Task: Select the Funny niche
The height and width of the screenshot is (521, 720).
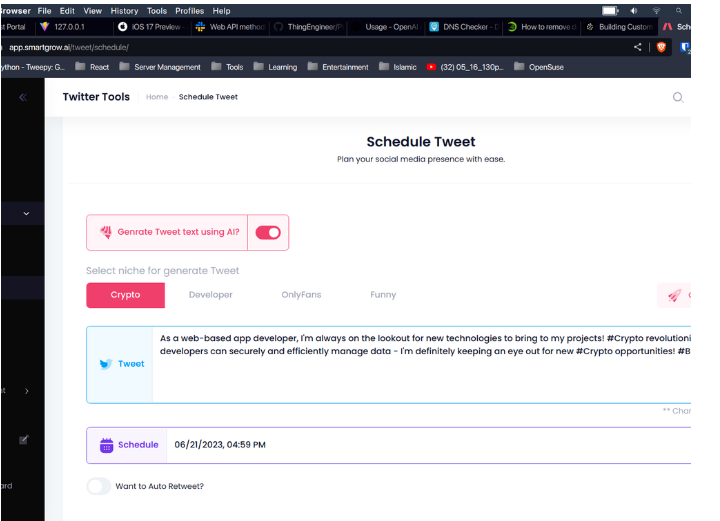Action: point(383,295)
